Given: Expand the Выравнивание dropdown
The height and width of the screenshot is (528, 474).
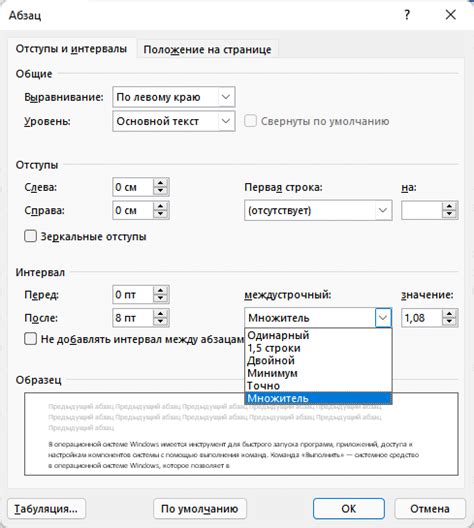Looking at the screenshot, I should 226,97.
